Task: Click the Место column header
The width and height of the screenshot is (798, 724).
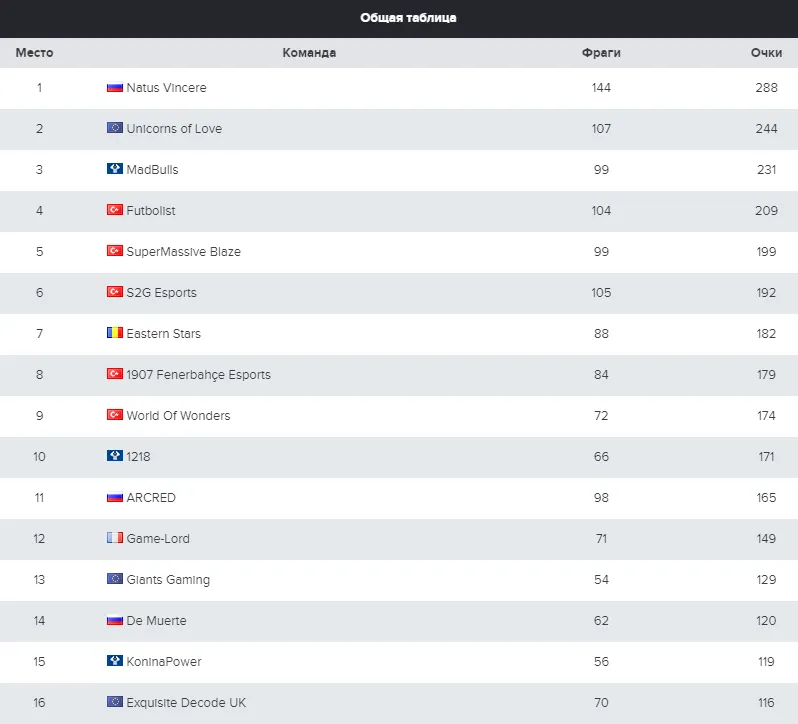Action: 35,53
